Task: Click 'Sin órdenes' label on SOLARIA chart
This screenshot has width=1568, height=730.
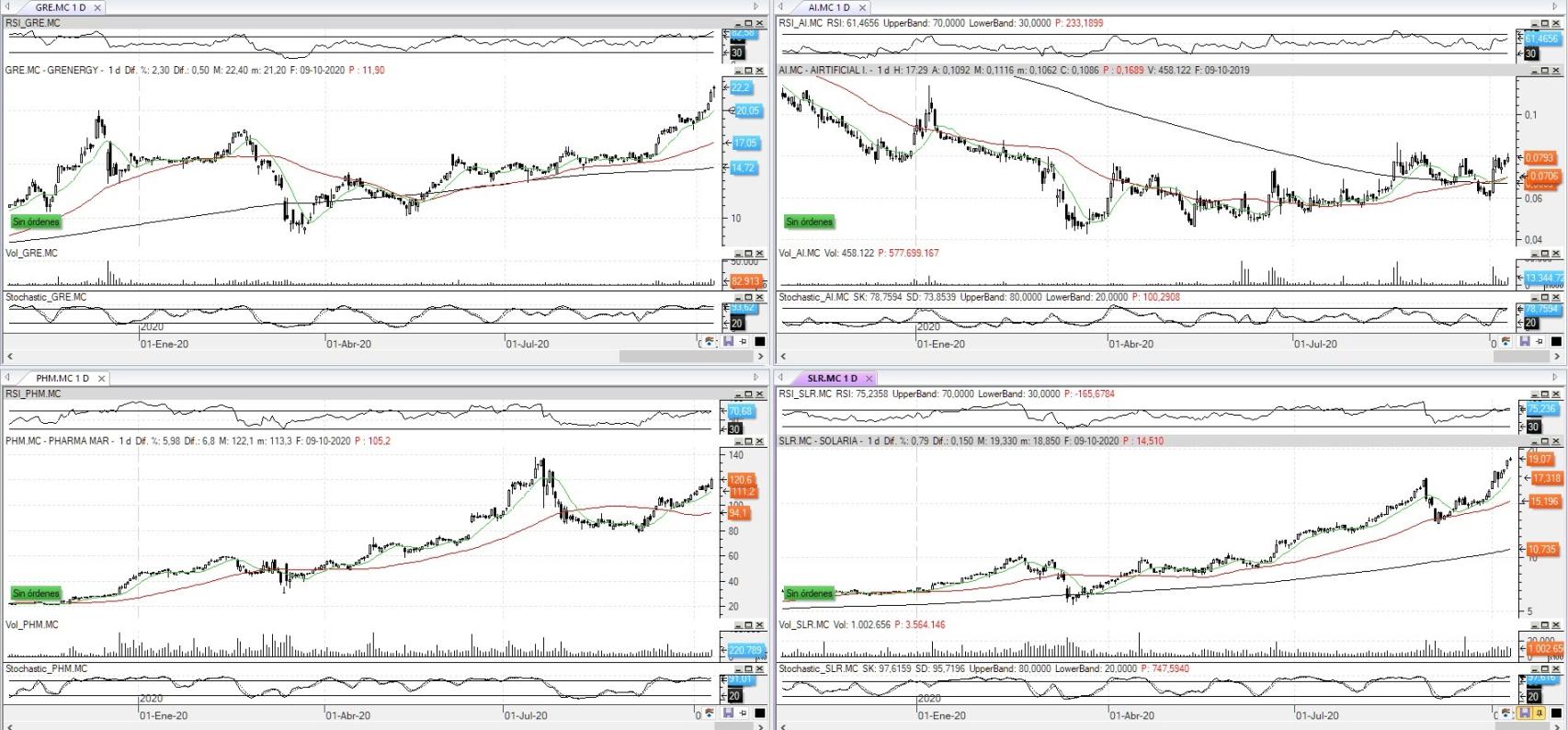Action: click(x=809, y=593)
